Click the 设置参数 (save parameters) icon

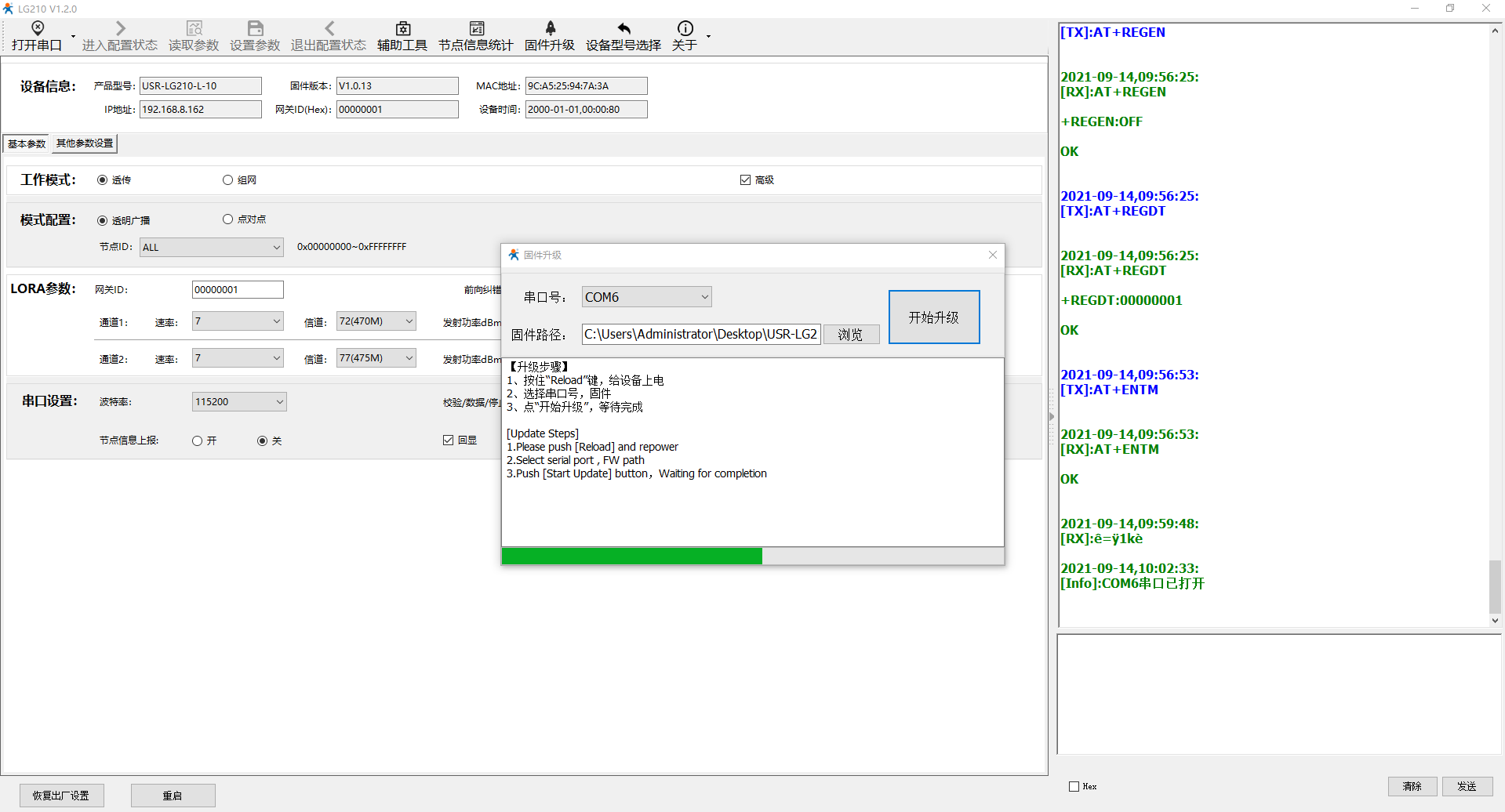click(x=255, y=29)
